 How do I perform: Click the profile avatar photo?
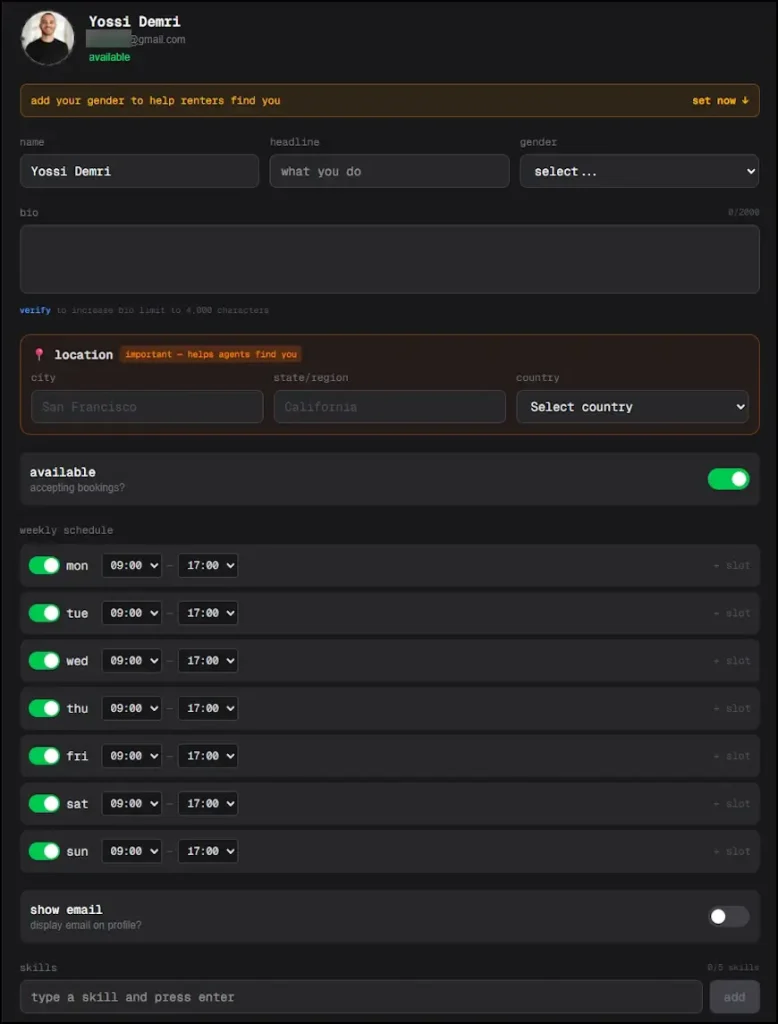pos(47,38)
